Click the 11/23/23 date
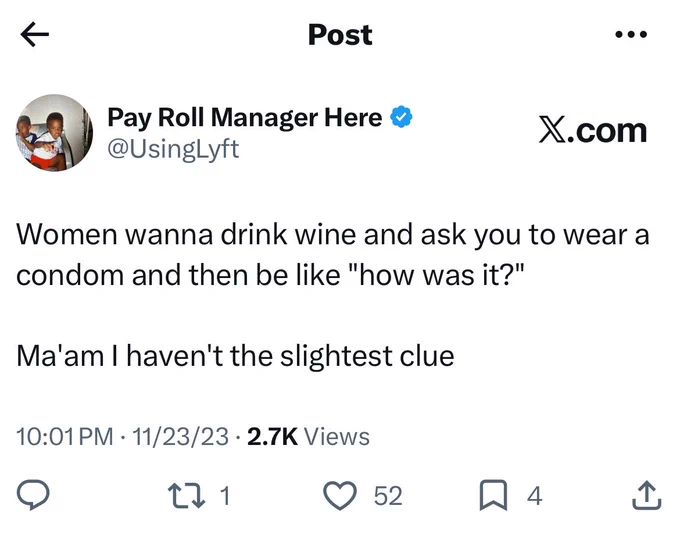The image size is (680, 552). click(x=180, y=436)
